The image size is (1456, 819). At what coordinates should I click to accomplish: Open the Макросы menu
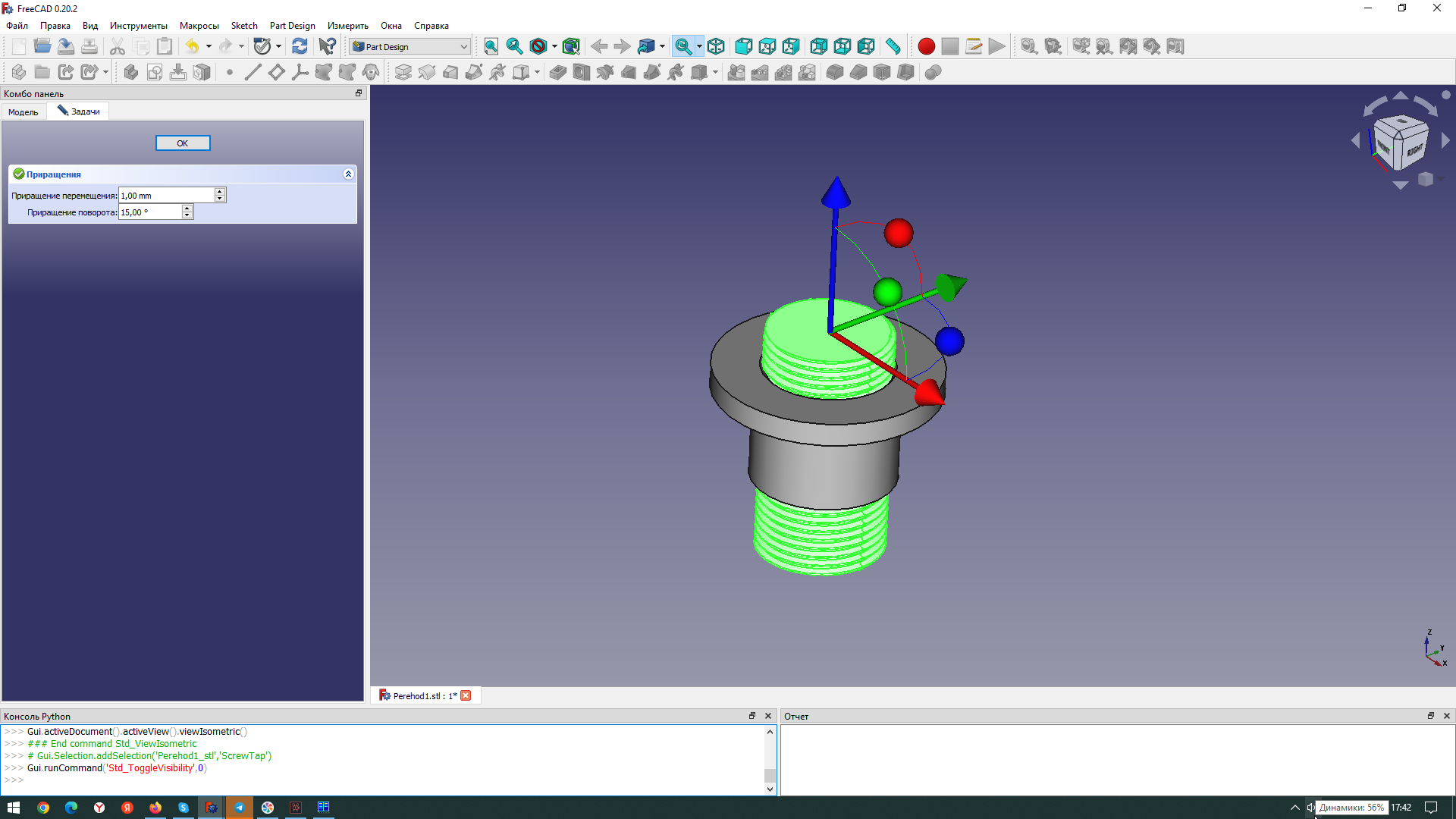click(199, 26)
